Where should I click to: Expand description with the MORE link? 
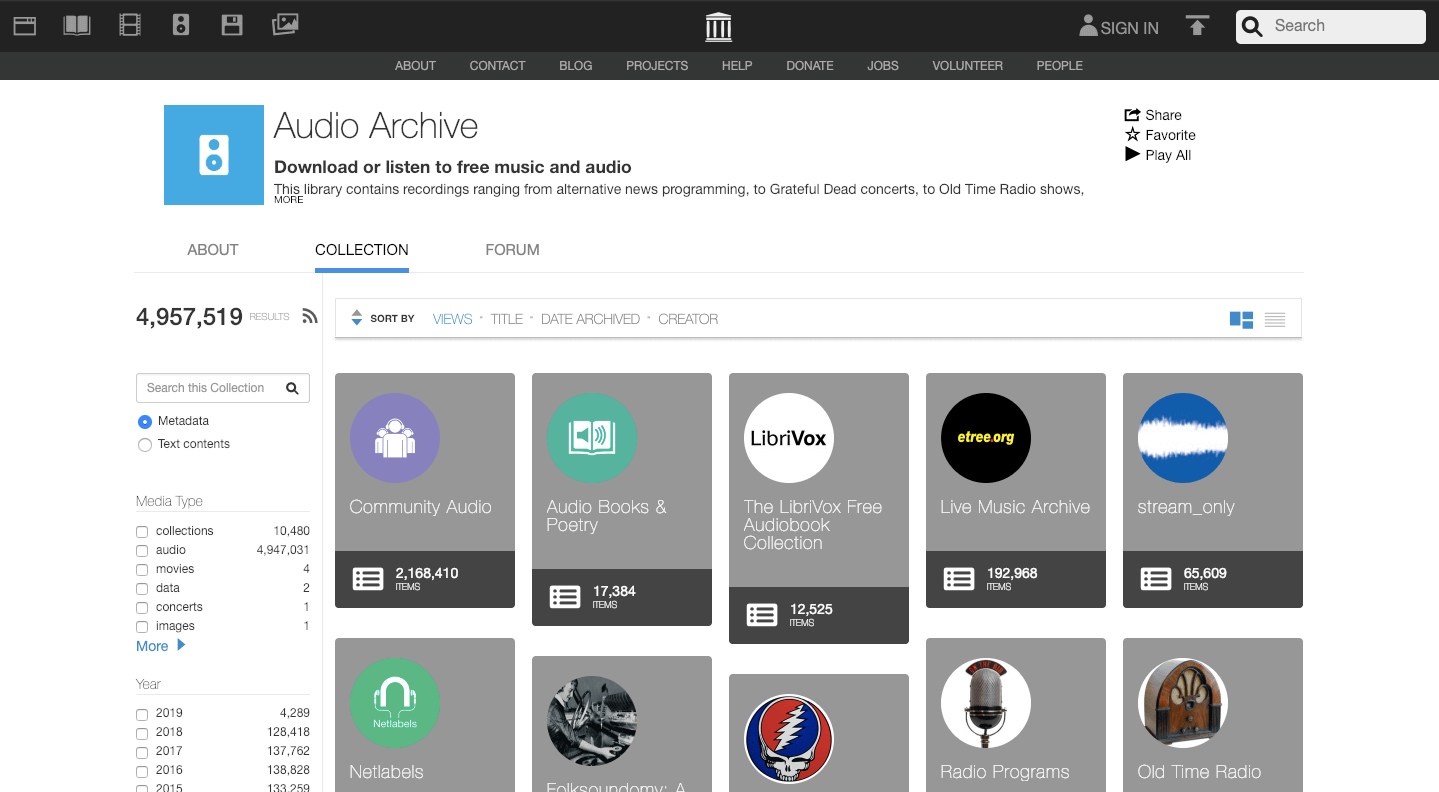coord(288,200)
